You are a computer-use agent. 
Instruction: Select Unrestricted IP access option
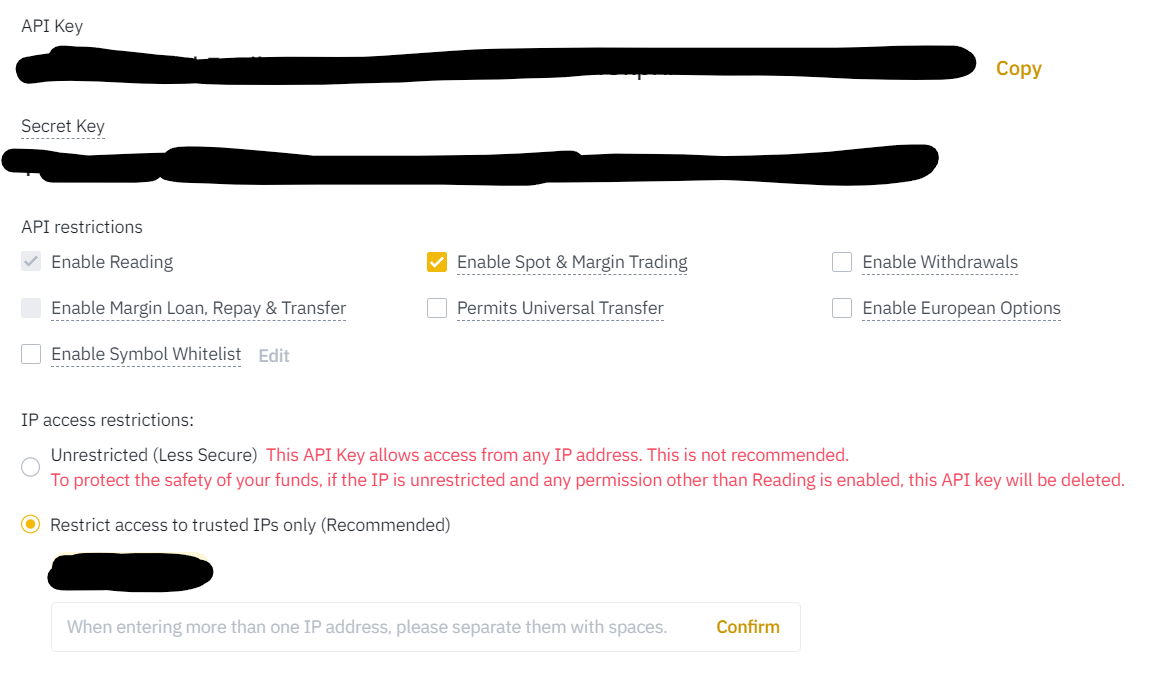(30, 466)
